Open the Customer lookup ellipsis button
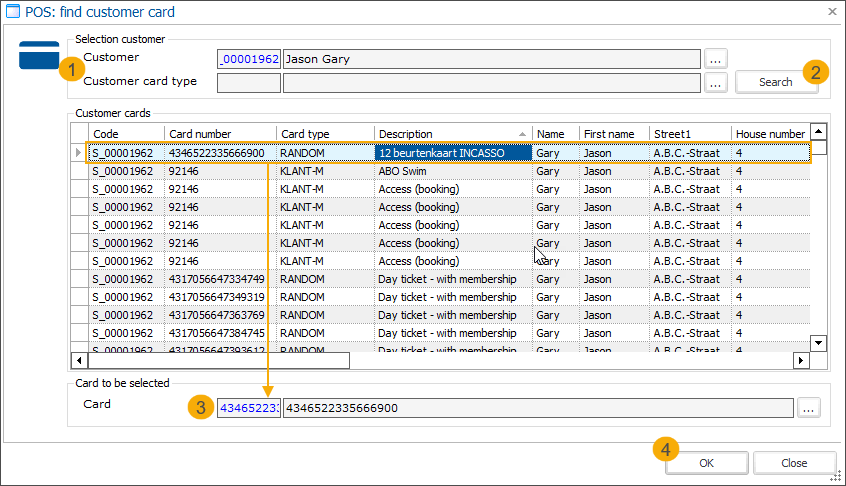 (715, 59)
